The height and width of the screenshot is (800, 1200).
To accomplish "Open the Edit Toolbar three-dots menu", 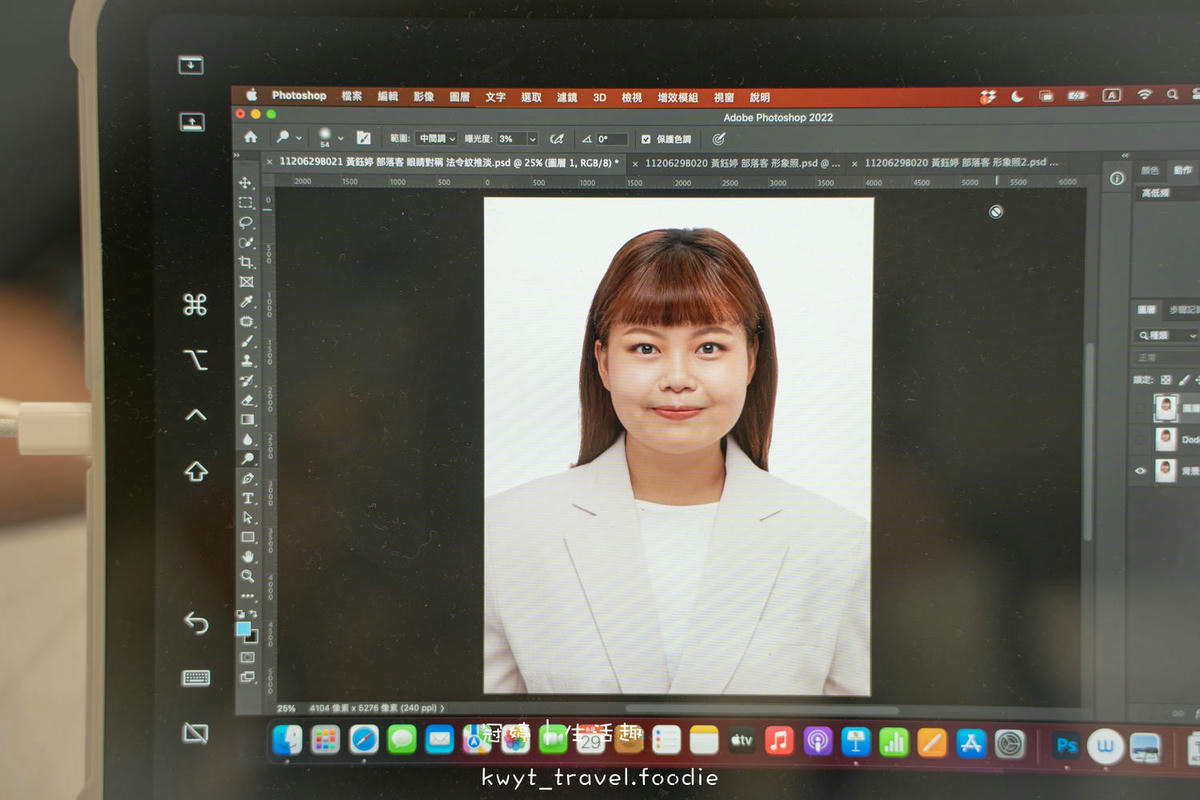I will click(x=246, y=596).
